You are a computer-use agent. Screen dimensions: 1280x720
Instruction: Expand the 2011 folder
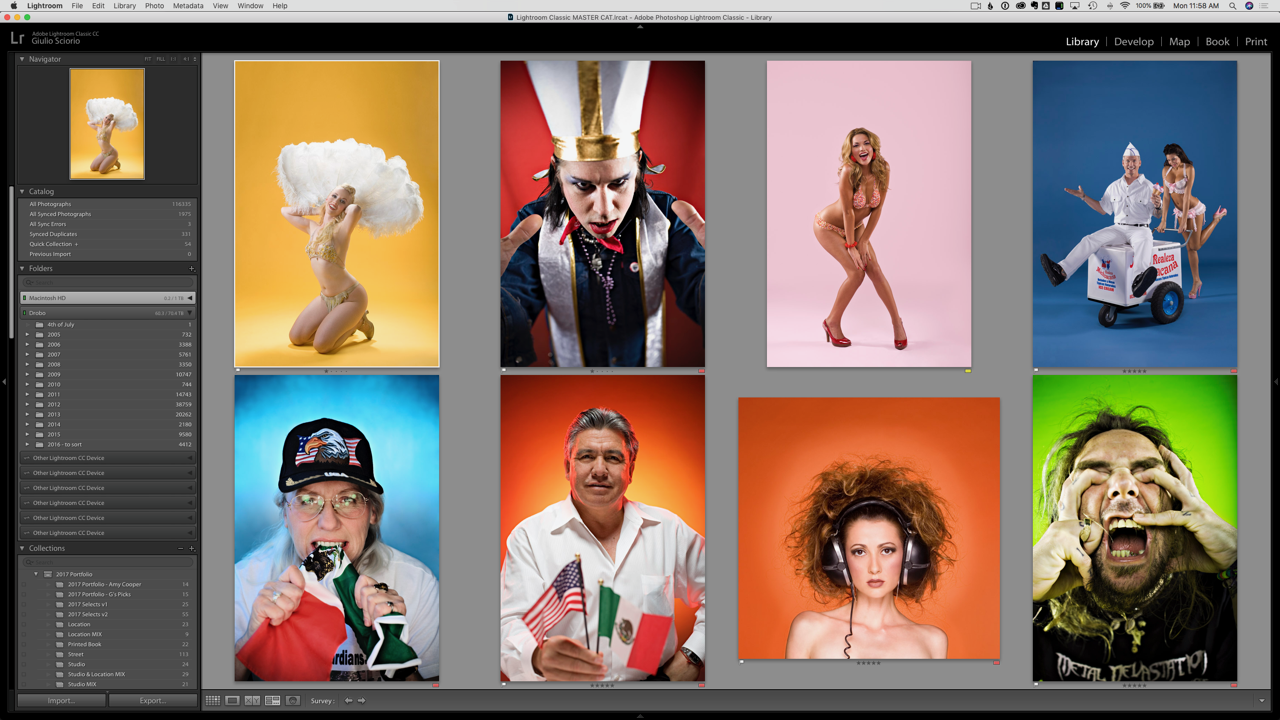coord(28,395)
